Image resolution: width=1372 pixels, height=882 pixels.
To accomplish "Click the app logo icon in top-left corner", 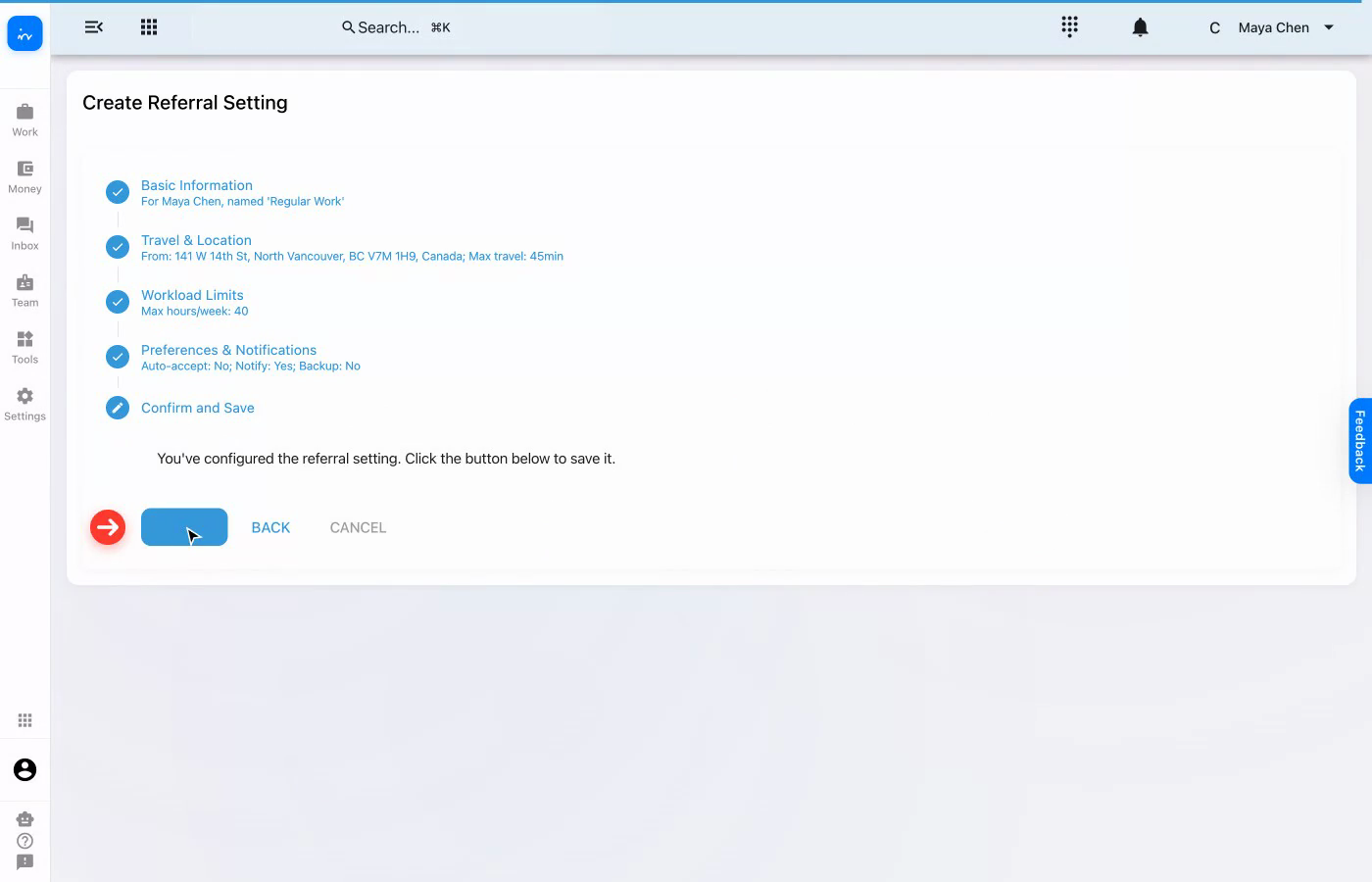I will tap(24, 34).
